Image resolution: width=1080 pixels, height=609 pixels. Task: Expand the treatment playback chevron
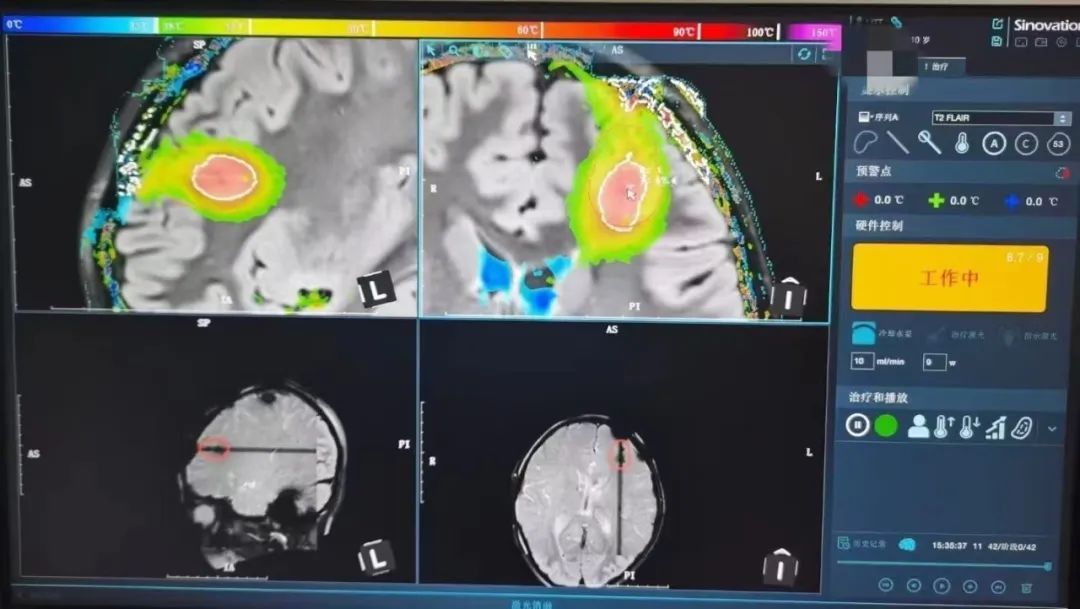click(x=1051, y=428)
